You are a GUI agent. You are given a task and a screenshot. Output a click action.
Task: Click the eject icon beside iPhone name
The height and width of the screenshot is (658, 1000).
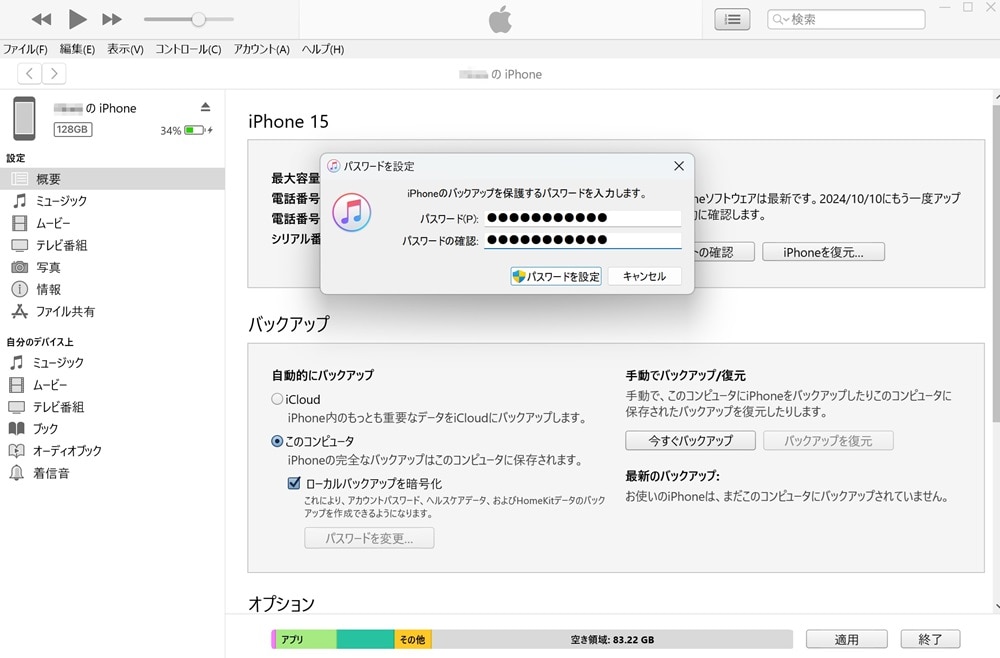click(205, 107)
